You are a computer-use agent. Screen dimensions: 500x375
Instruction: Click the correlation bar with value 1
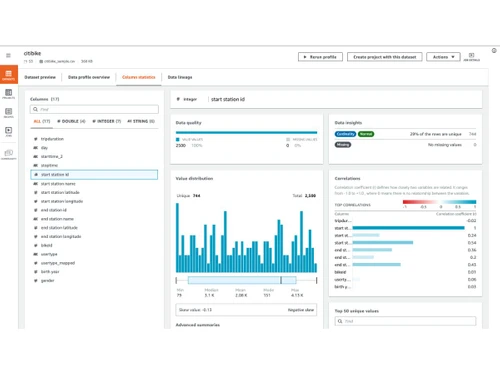click(x=408, y=228)
